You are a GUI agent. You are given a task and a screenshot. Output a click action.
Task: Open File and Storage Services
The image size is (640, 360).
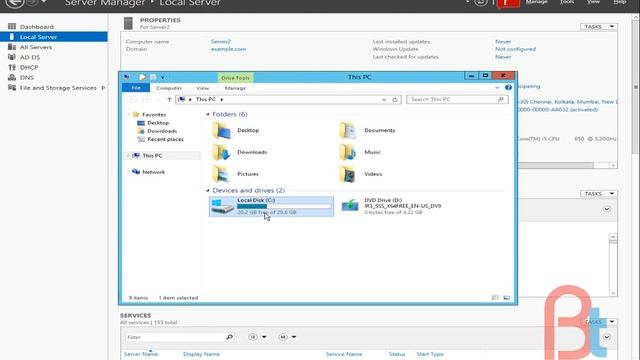58,88
